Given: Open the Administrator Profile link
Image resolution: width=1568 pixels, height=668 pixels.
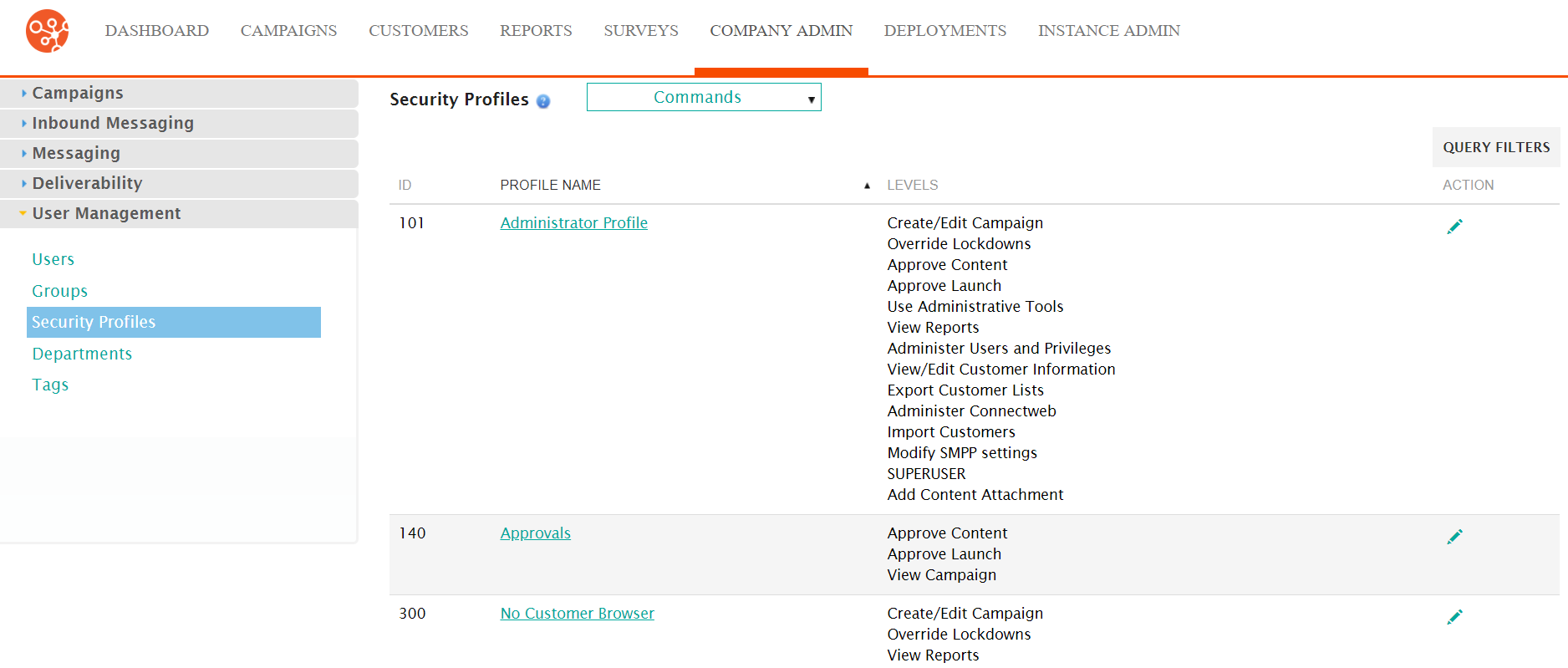Looking at the screenshot, I should click(573, 223).
